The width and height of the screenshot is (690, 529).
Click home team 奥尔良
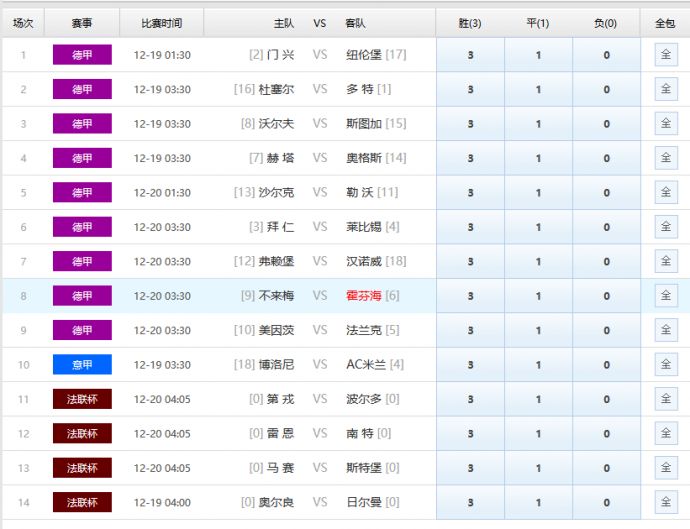276,502
